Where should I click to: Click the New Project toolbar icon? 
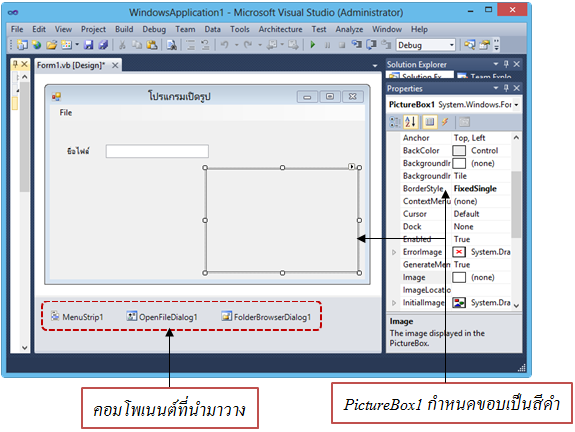[x=22, y=45]
